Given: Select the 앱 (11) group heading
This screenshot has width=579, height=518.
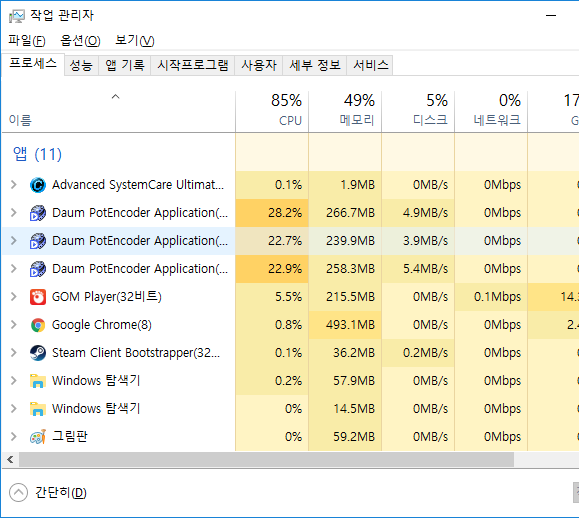Looking at the screenshot, I should point(37,154).
